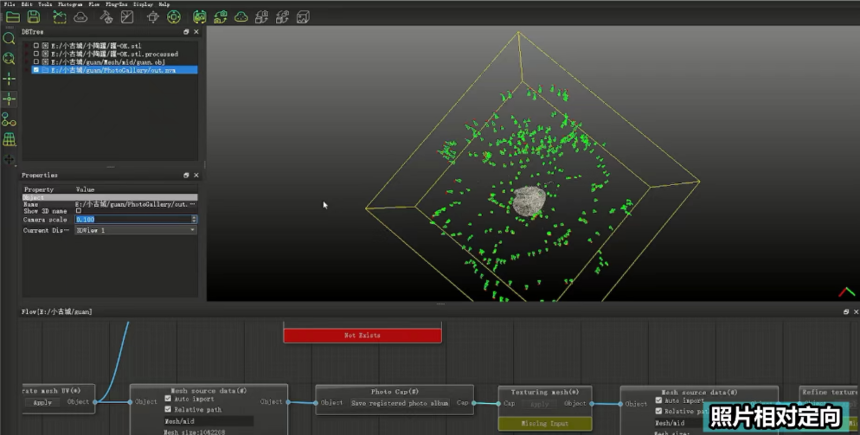Float the Flow panel

(846, 312)
